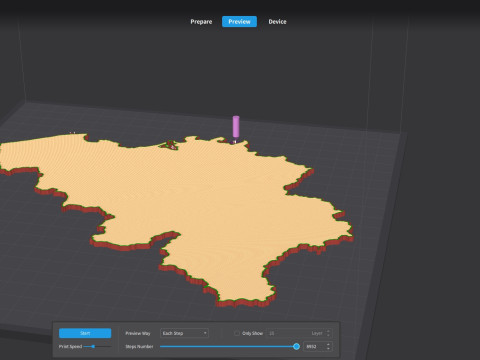Switch to the Prepare tab
This screenshot has height=360, width=480.
point(201,22)
